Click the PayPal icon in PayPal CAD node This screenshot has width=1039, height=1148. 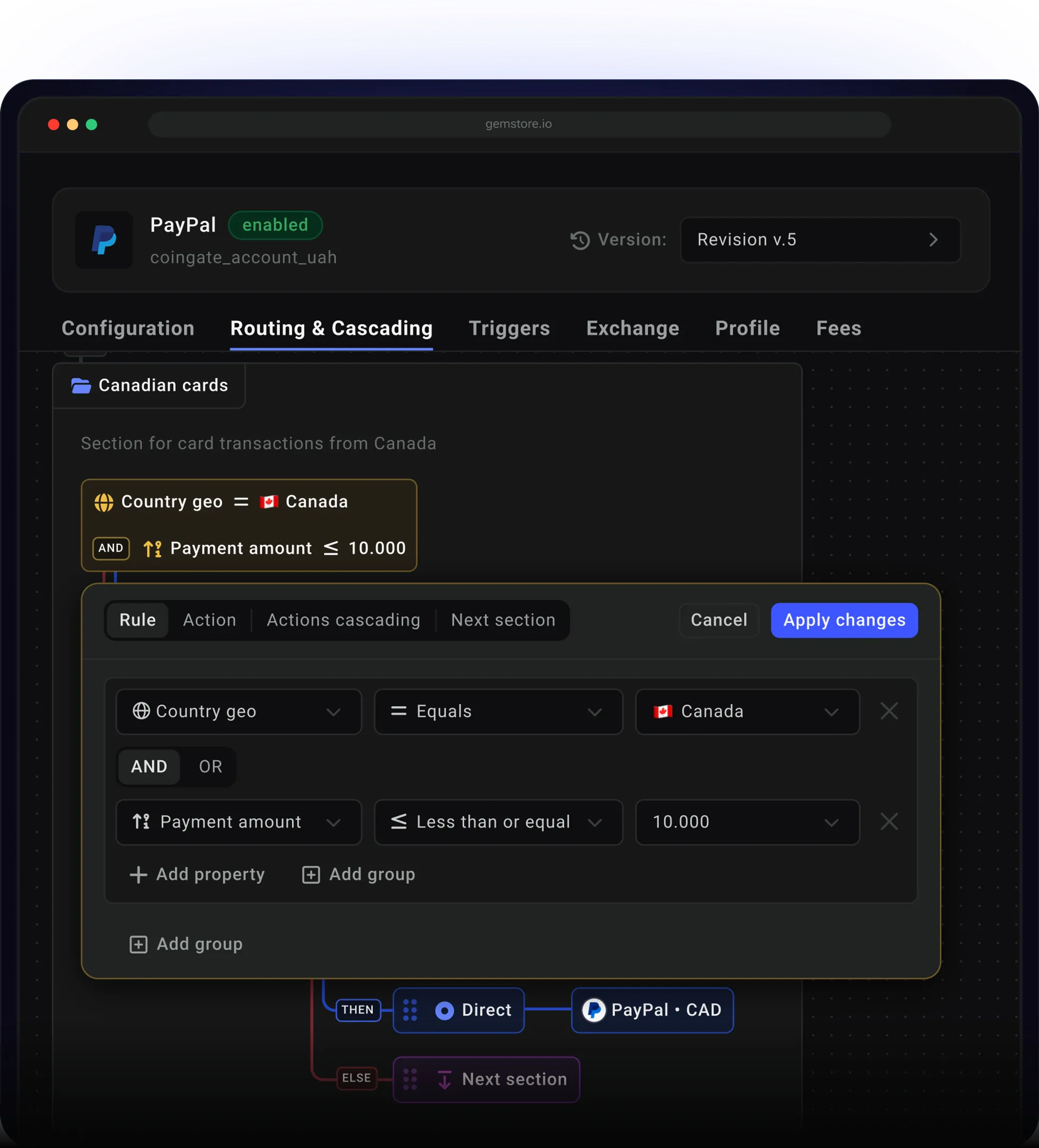point(594,1010)
